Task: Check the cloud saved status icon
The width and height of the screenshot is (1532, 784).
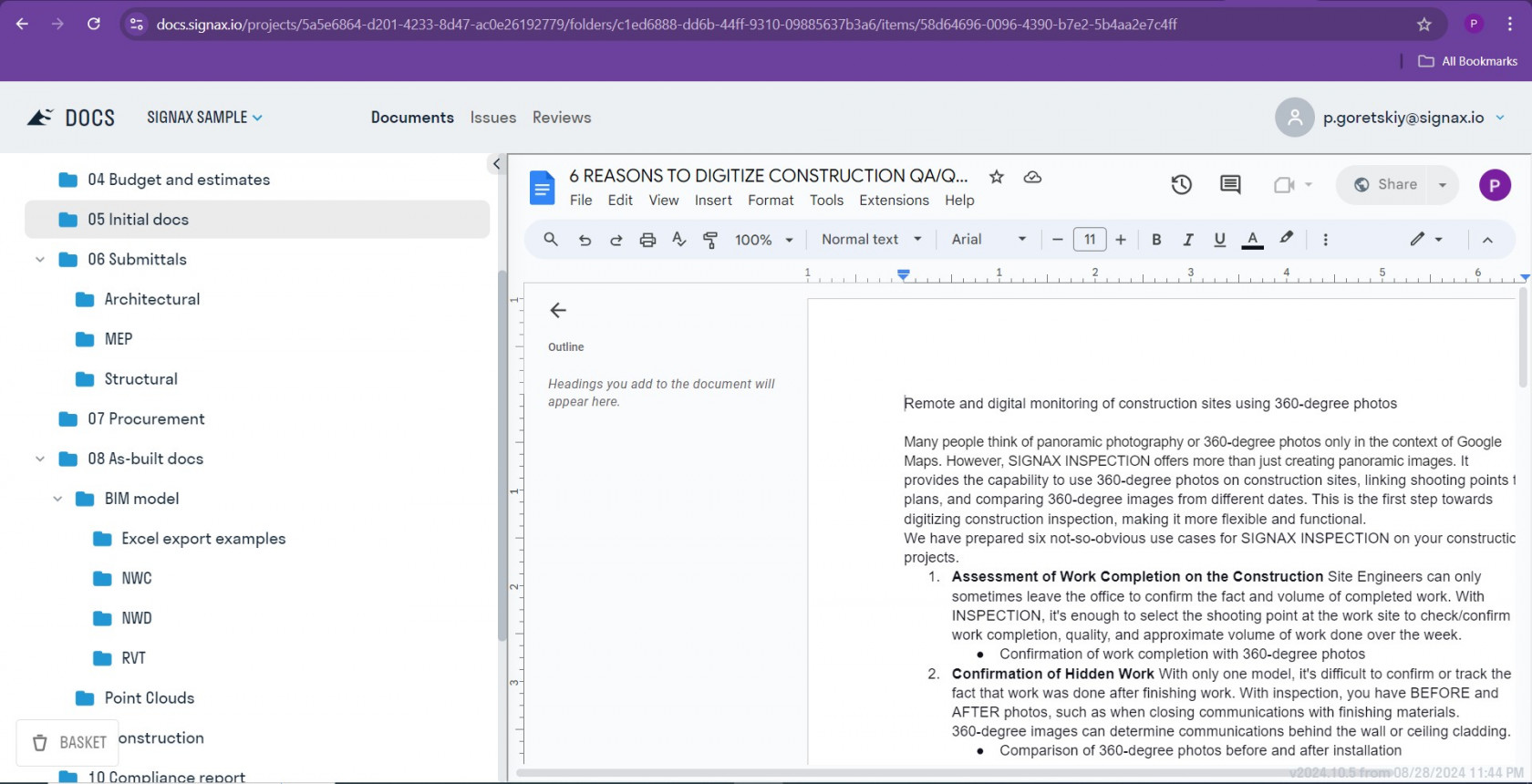Action: point(1032,177)
